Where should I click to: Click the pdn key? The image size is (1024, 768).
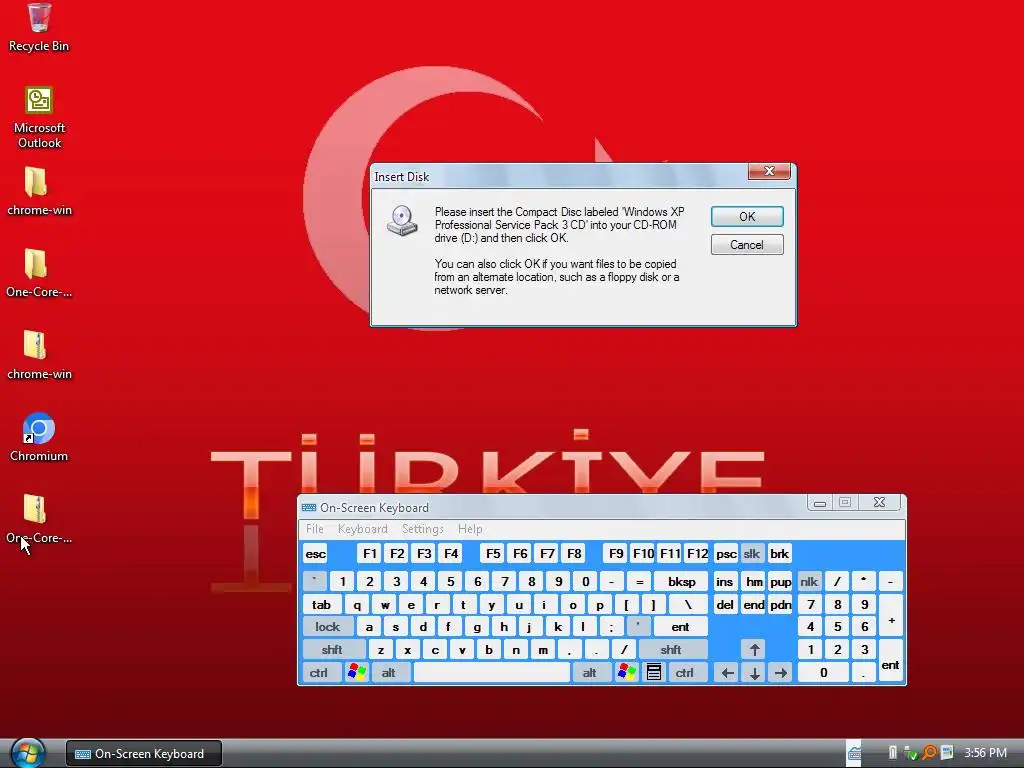pyautogui.click(x=780, y=604)
